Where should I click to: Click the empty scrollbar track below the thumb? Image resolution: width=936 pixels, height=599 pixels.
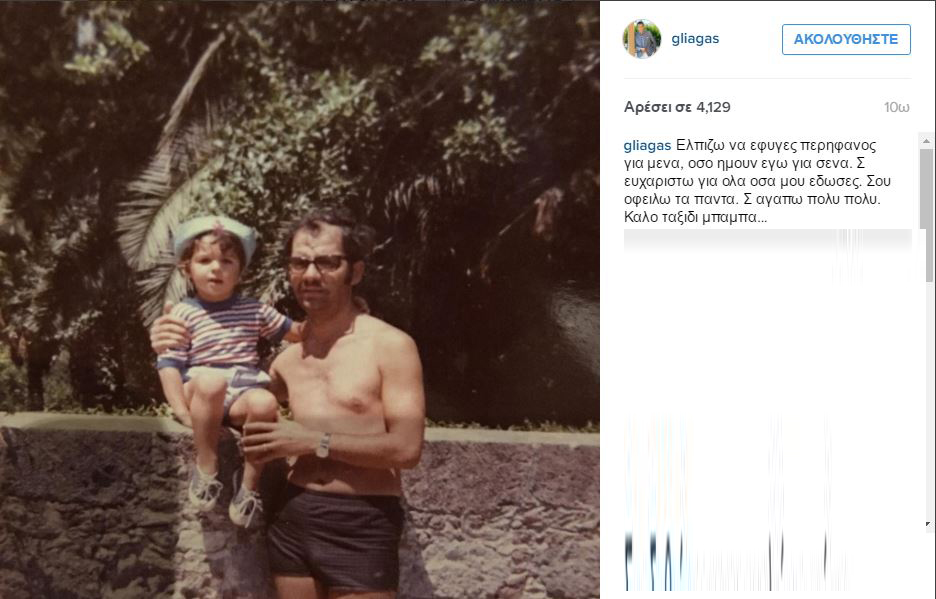pyautogui.click(x=926, y=399)
